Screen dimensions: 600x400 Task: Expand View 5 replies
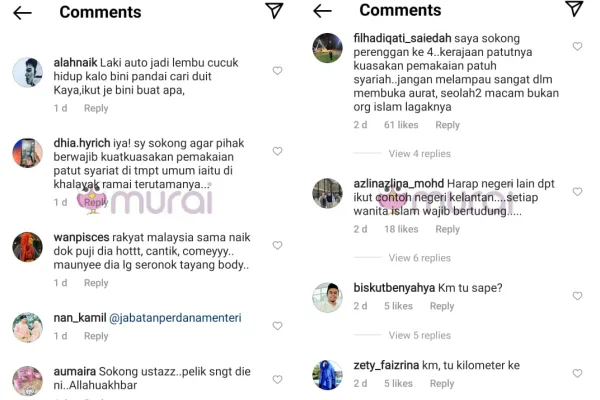[x=420, y=335]
